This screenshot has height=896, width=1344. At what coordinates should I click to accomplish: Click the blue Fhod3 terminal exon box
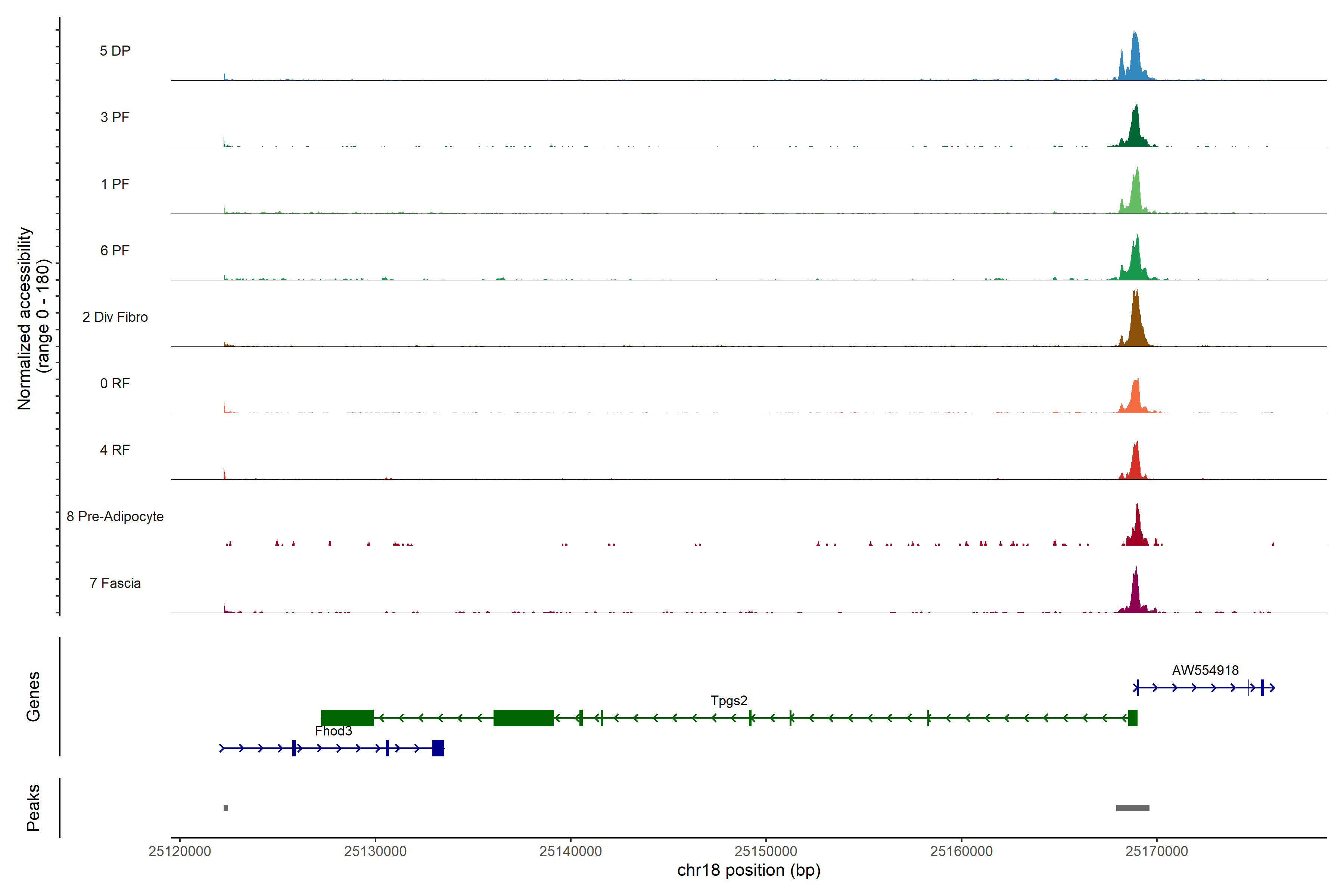pos(438,748)
